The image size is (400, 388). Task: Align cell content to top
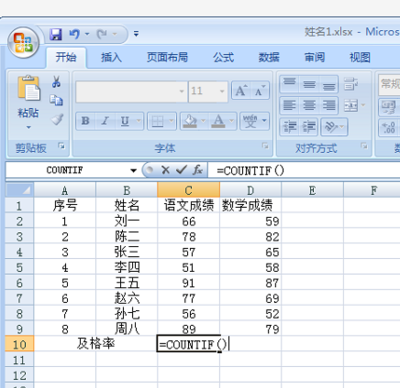click(289, 84)
